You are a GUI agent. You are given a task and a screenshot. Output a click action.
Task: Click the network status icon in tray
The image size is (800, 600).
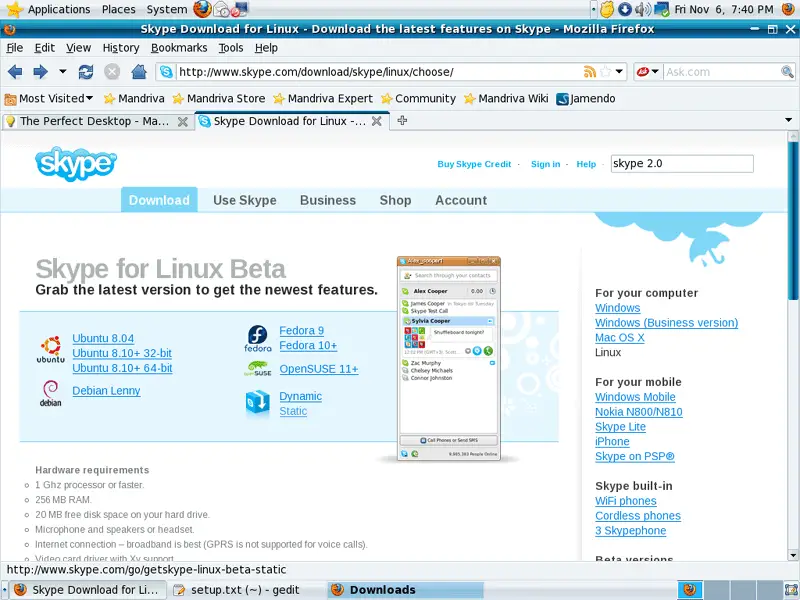pyautogui.click(x=662, y=9)
